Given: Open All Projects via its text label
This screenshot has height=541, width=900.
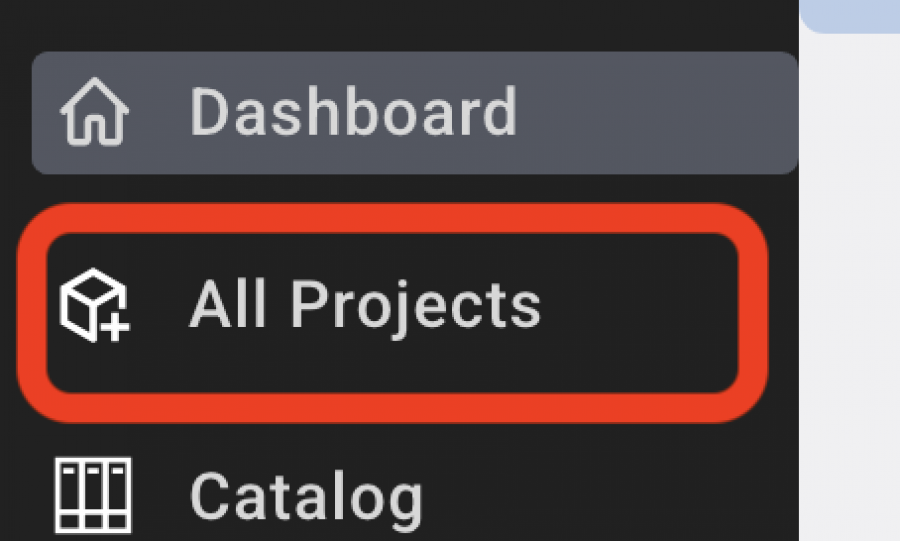Looking at the screenshot, I should coord(365,307).
